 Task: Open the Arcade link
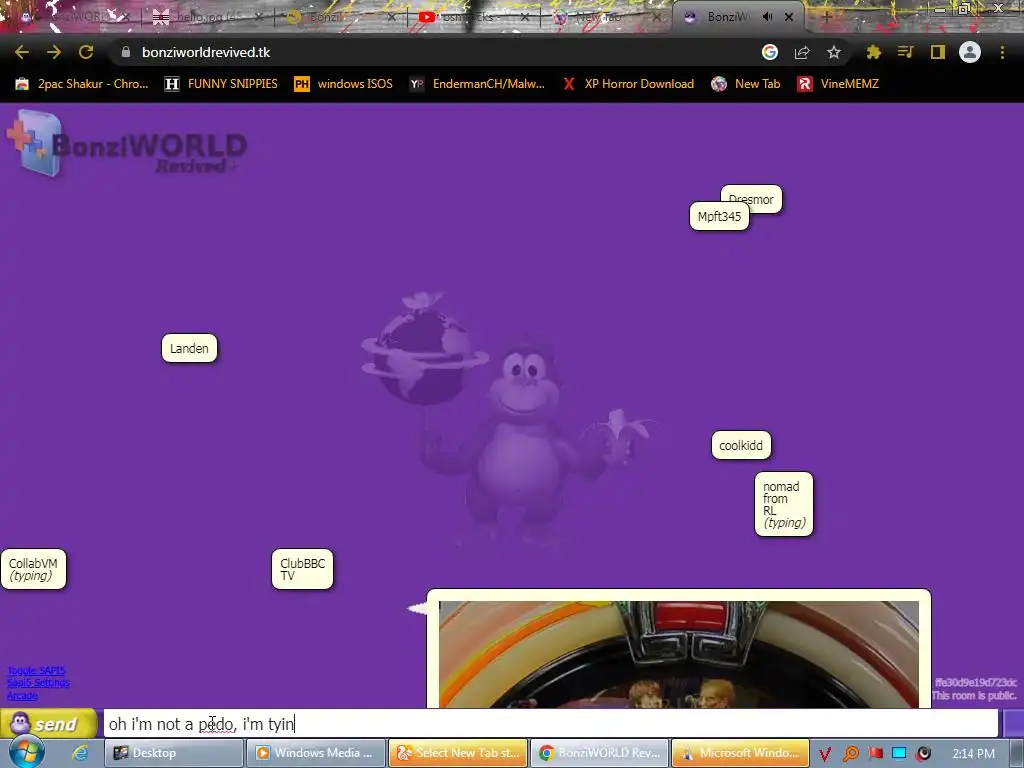tap(22, 696)
